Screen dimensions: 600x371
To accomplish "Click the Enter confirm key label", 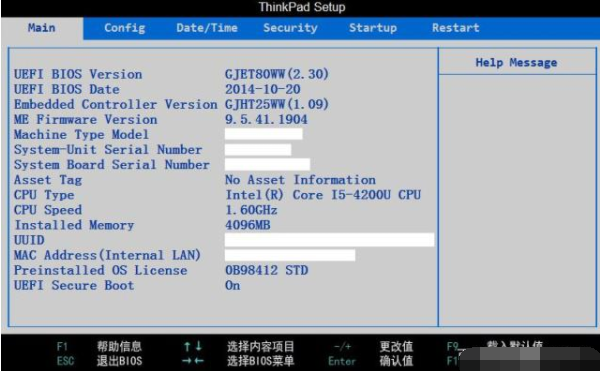I will 342,361.
